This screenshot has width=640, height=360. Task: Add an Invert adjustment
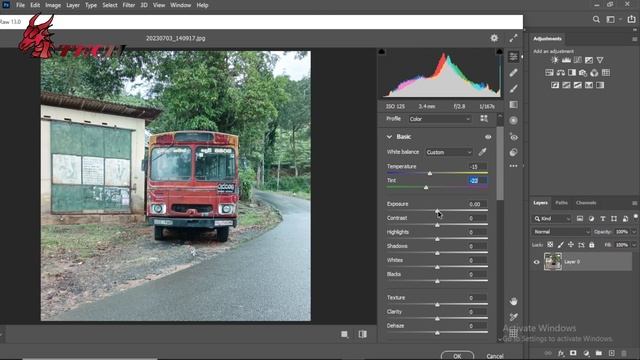click(555, 85)
